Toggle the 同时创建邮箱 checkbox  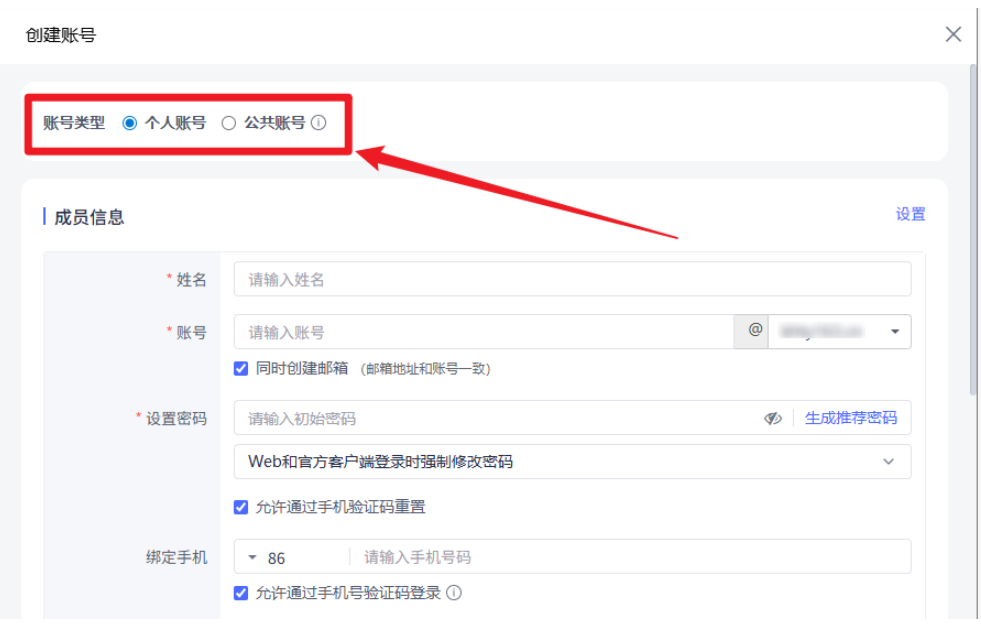coord(241,368)
